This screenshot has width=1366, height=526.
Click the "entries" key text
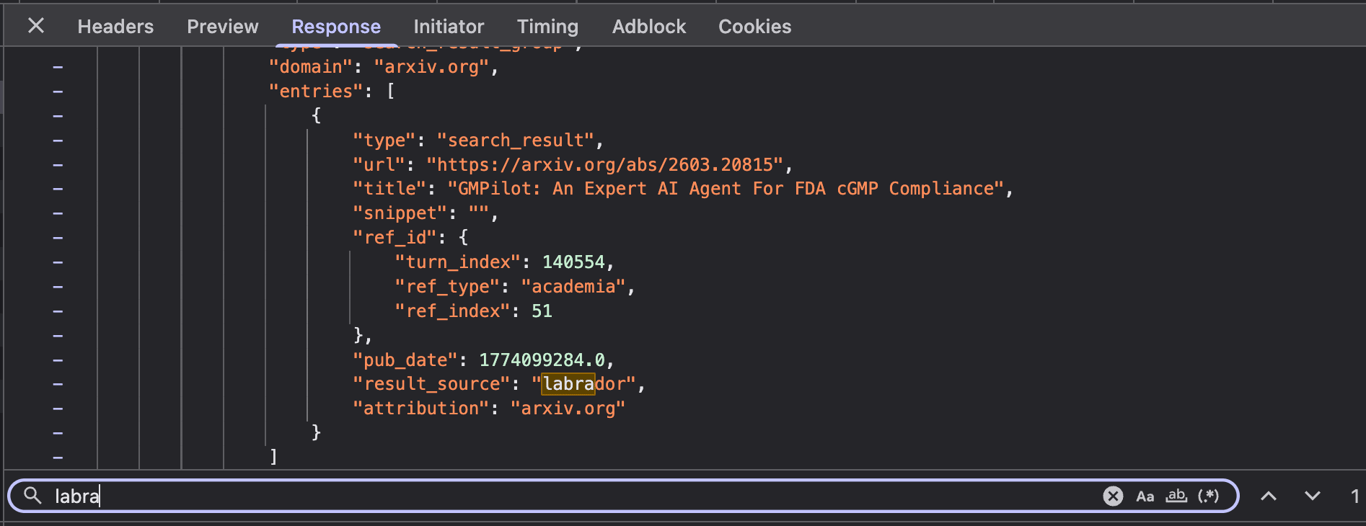click(x=316, y=91)
